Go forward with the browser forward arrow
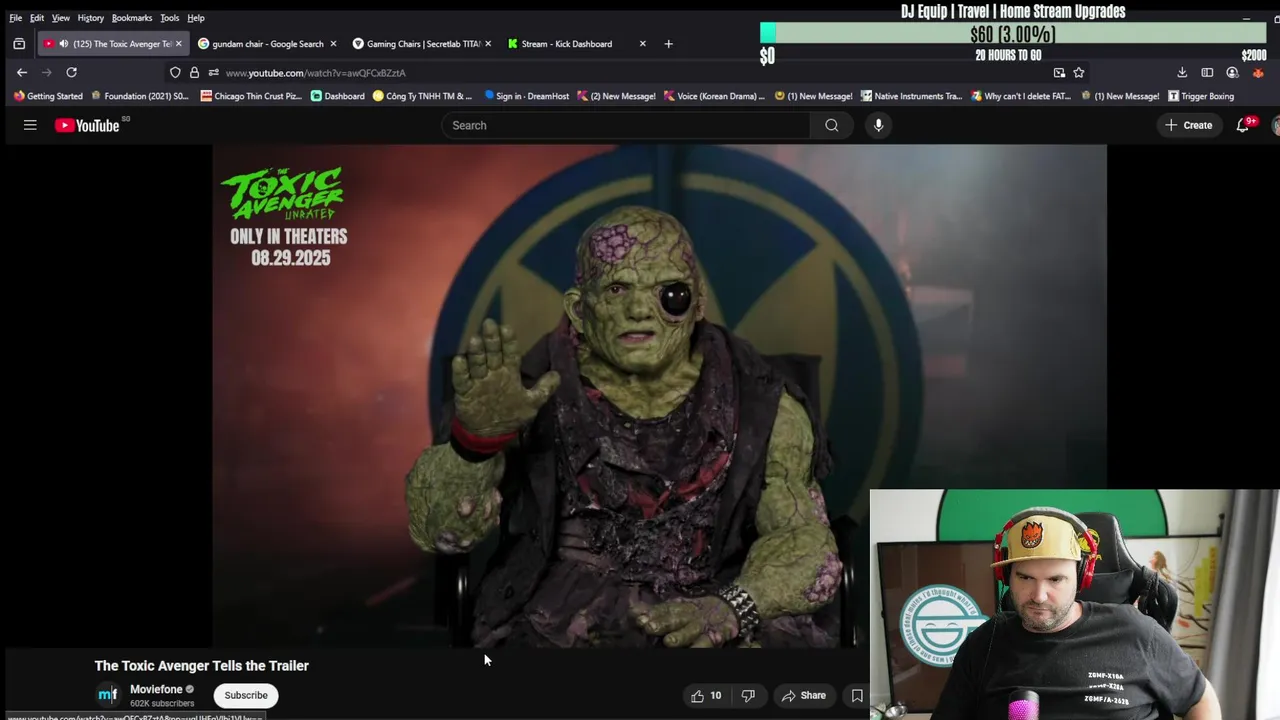This screenshot has width=1280, height=720. tap(46, 72)
